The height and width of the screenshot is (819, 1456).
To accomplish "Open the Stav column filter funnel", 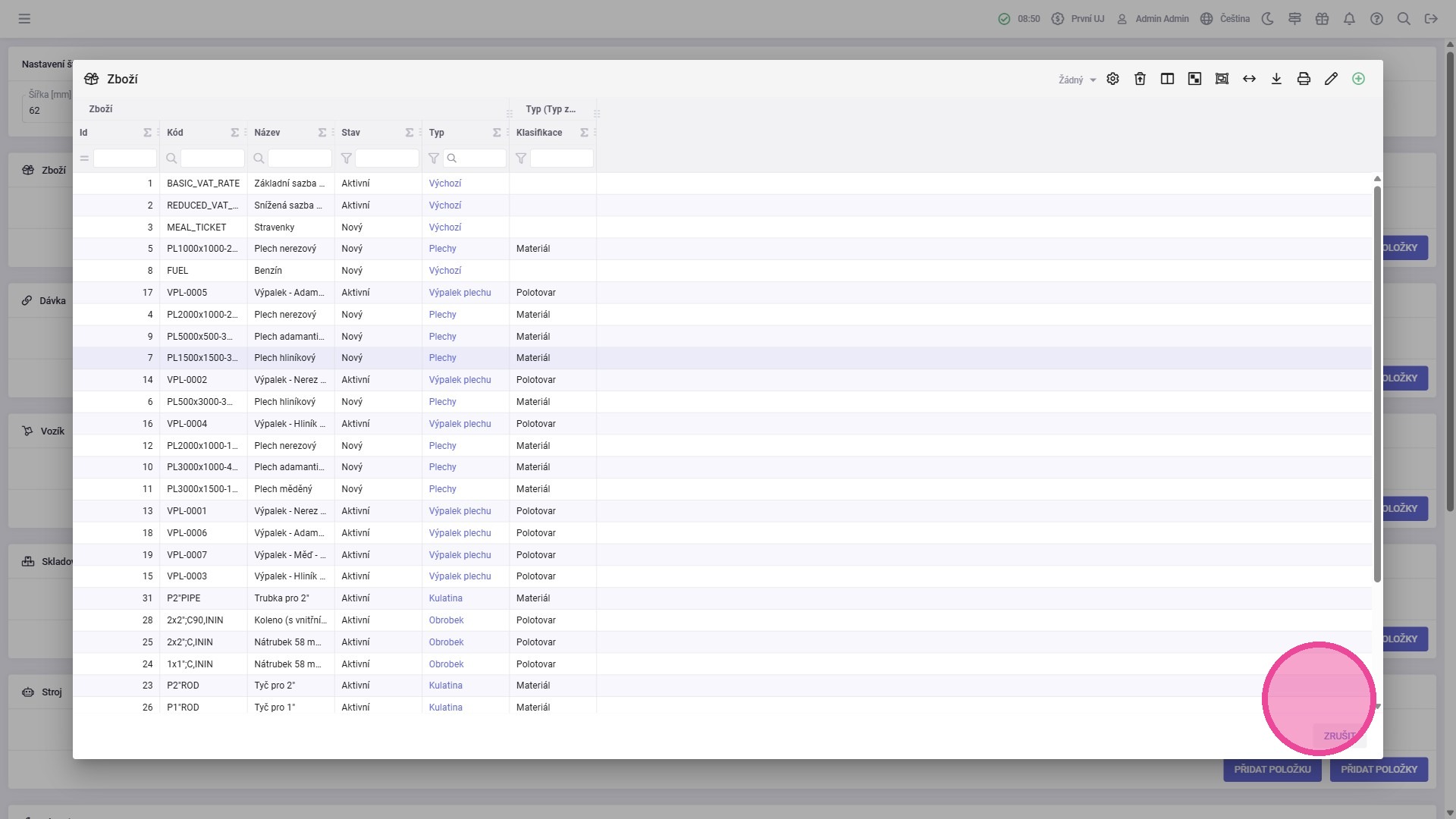I will pos(347,158).
